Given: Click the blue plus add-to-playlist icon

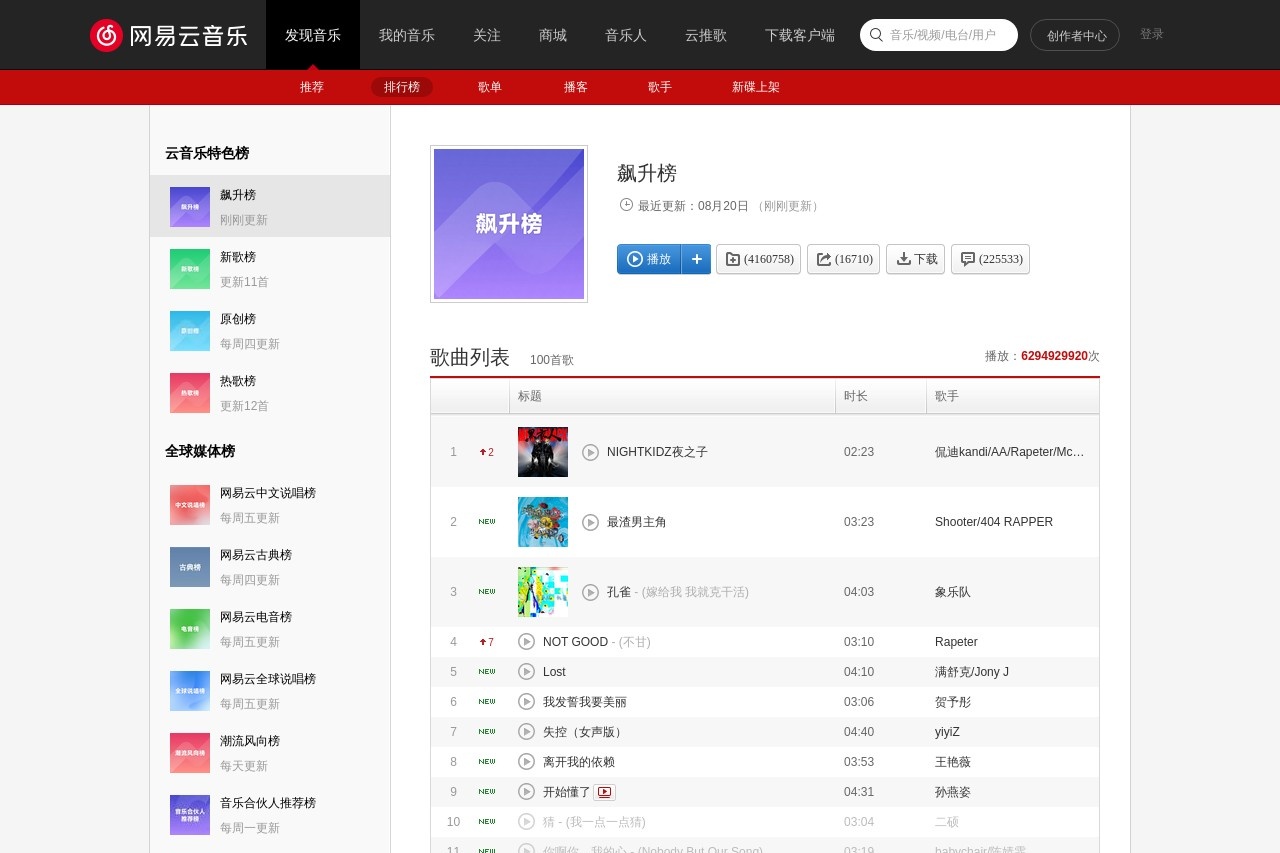Looking at the screenshot, I should [x=696, y=259].
